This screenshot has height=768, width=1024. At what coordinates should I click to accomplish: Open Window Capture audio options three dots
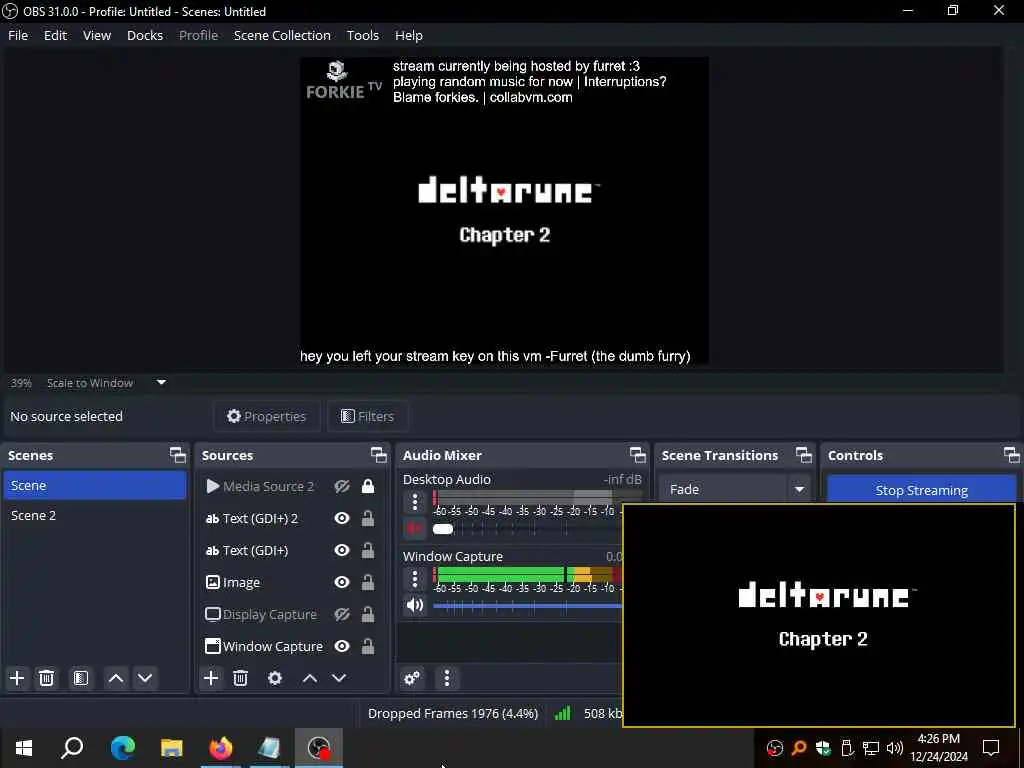[415, 579]
